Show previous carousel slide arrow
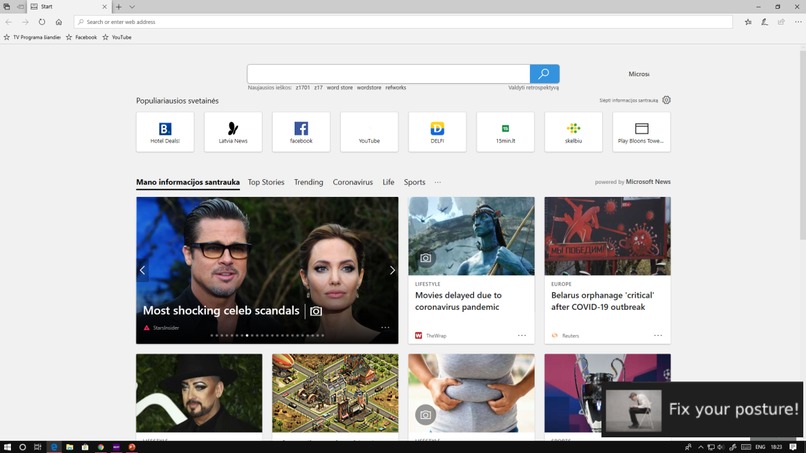This screenshot has width=806, height=453. 142,270
